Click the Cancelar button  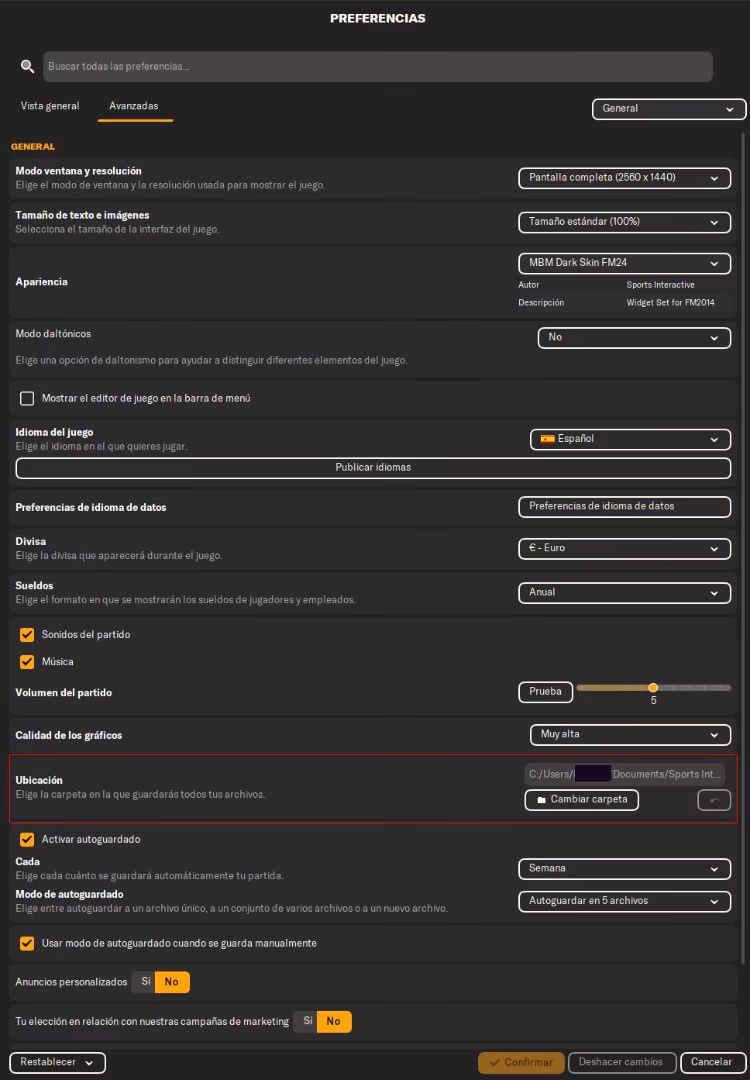(x=711, y=1062)
